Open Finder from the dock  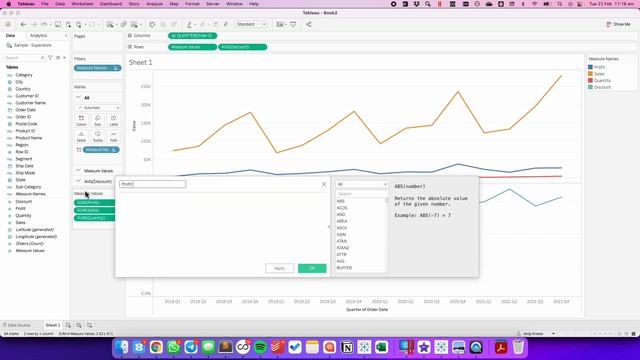click(x=121, y=347)
